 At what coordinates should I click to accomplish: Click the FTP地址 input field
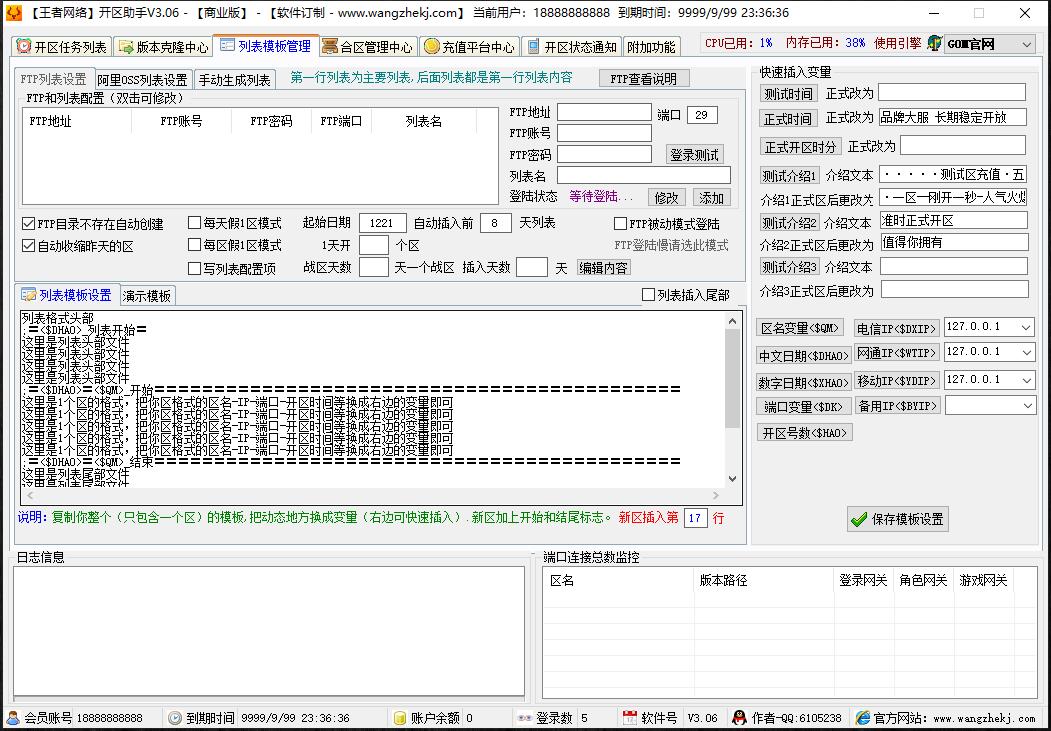tap(604, 113)
